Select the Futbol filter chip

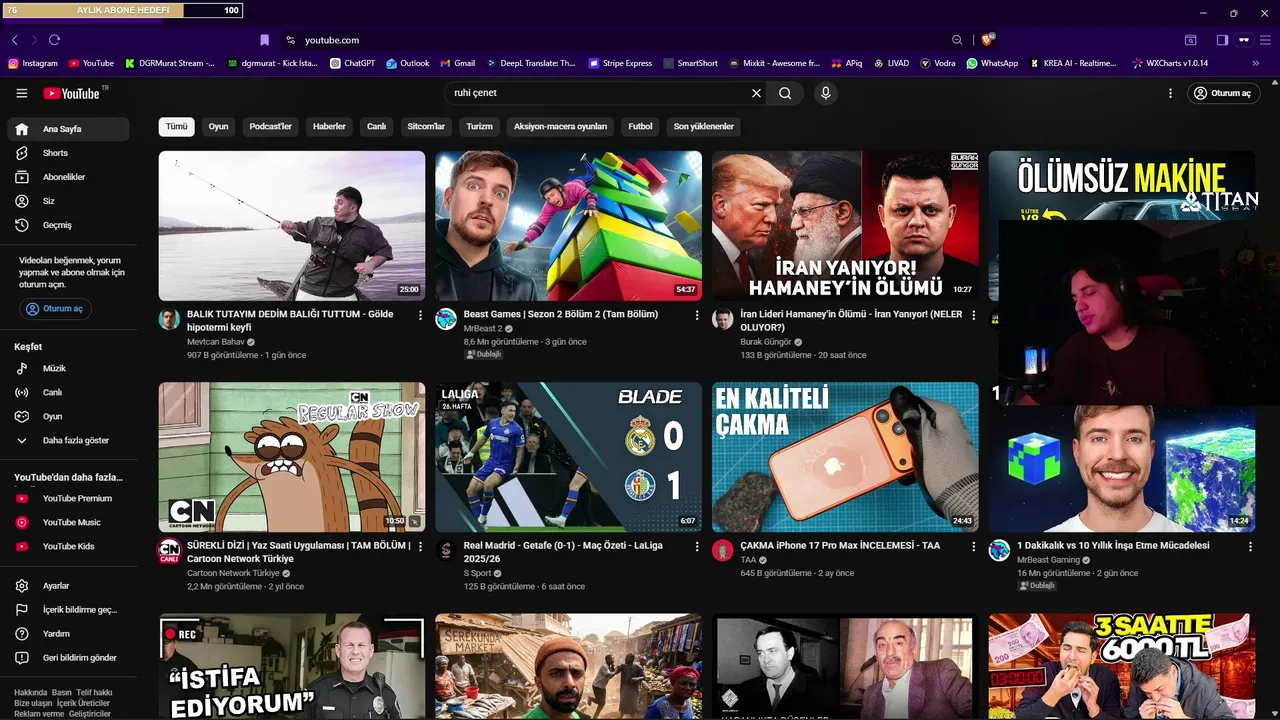(x=640, y=127)
